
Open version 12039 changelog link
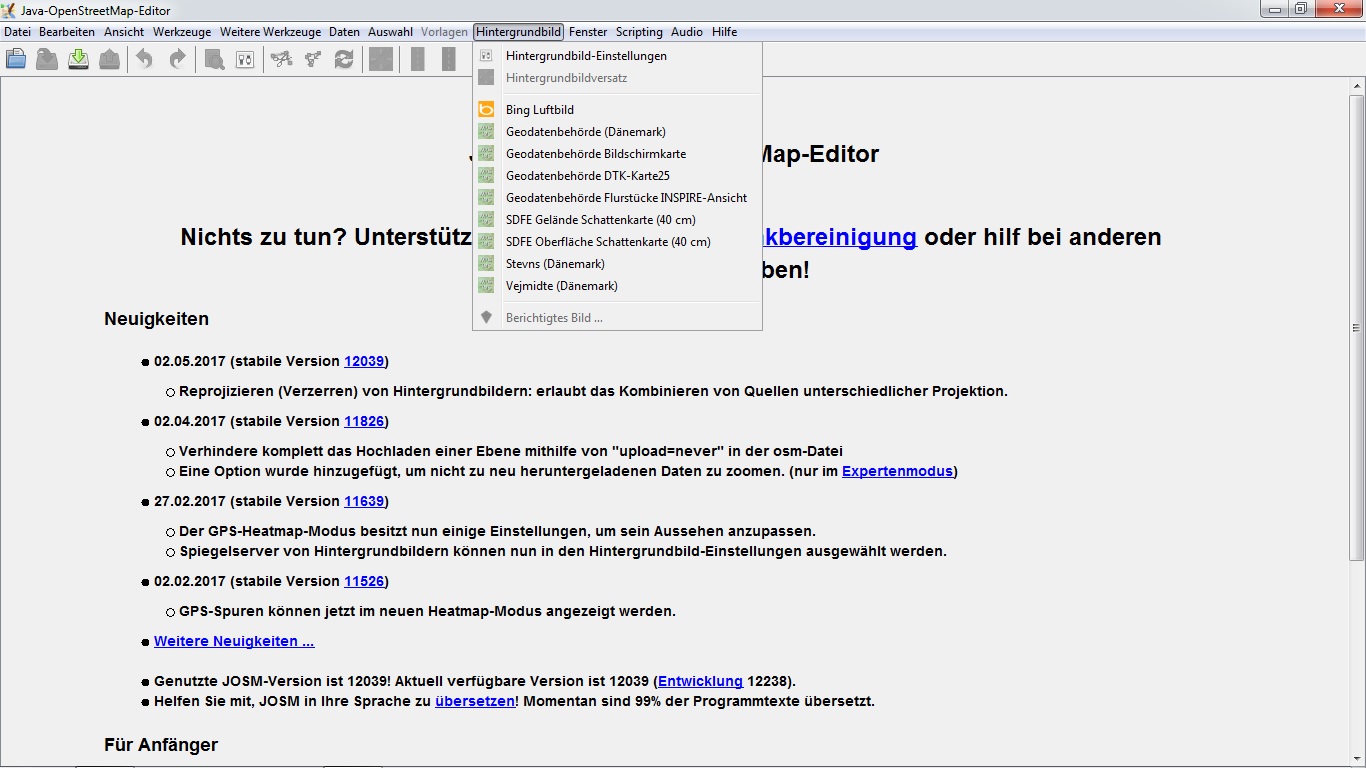point(364,361)
